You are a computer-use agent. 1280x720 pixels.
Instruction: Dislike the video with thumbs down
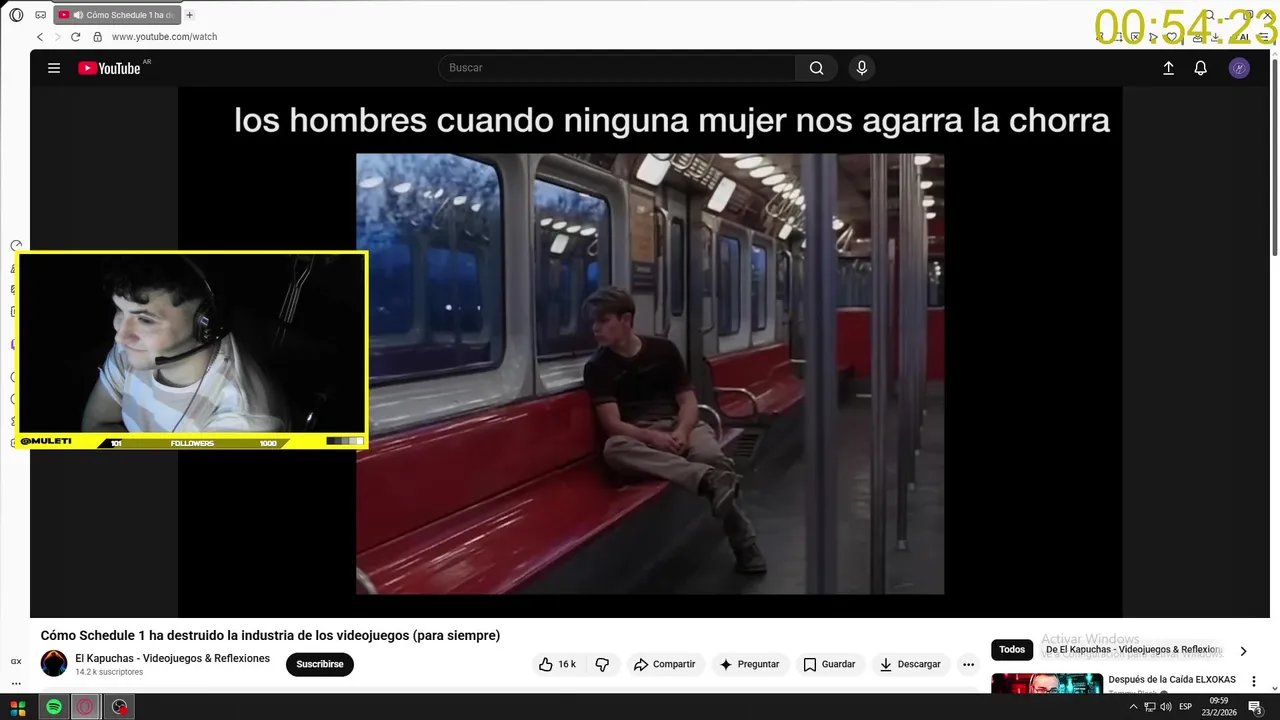[x=602, y=664]
